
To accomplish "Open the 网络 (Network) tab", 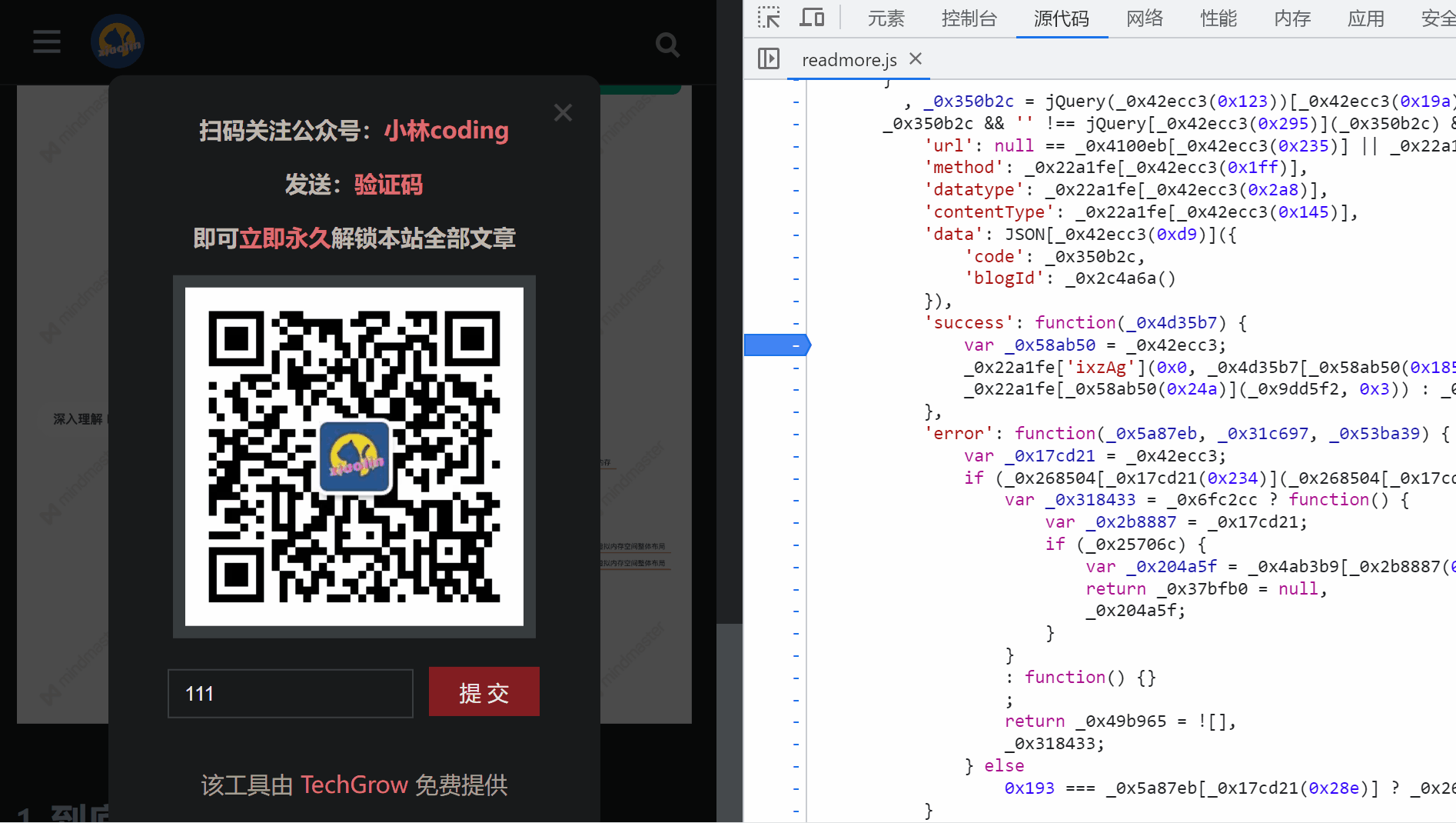I will [1145, 18].
